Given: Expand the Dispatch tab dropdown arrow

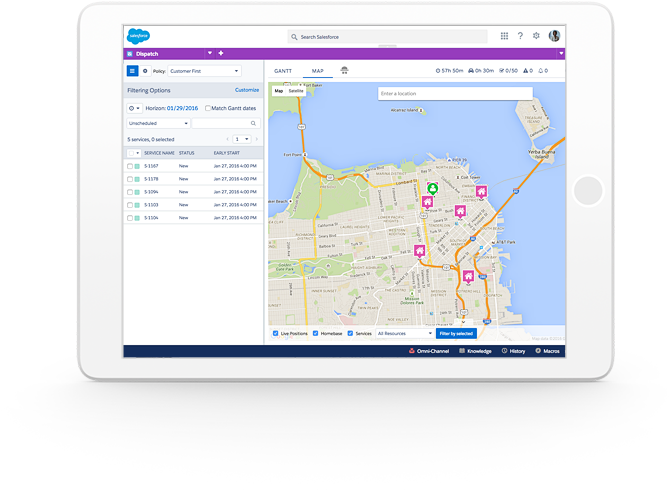Looking at the screenshot, I should pos(209,53).
